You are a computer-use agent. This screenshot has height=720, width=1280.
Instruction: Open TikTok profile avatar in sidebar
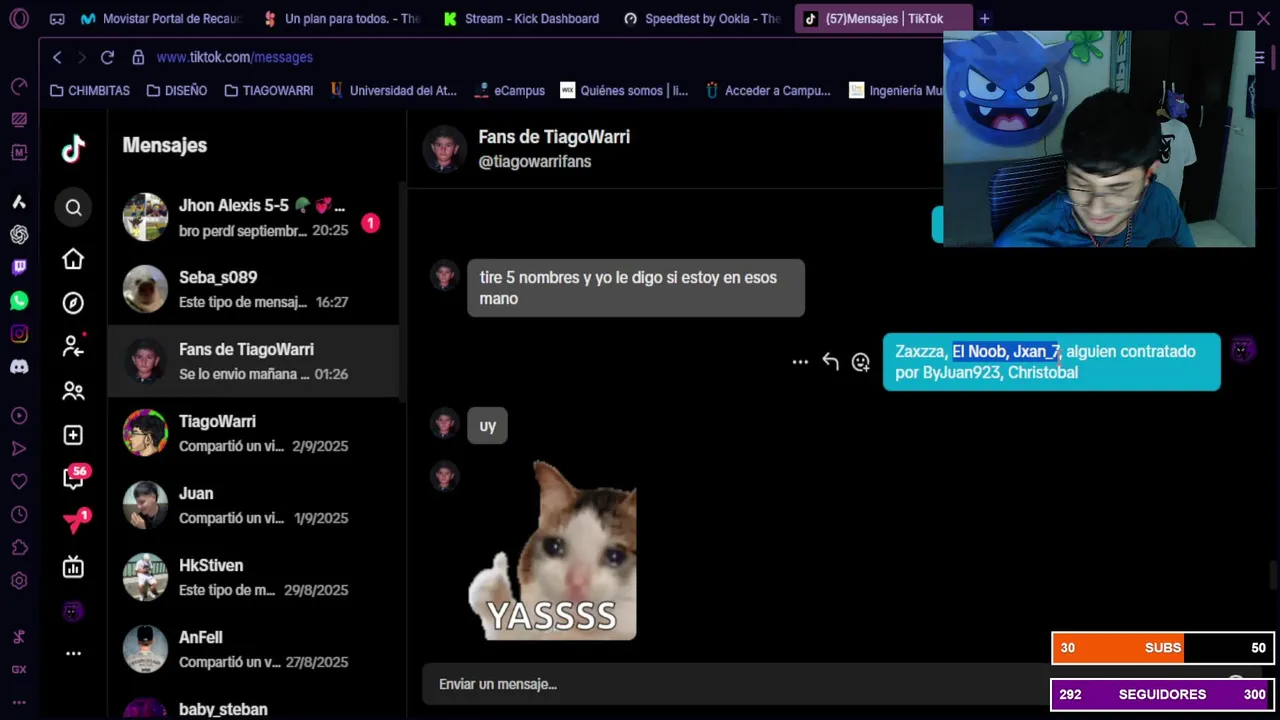click(73, 611)
